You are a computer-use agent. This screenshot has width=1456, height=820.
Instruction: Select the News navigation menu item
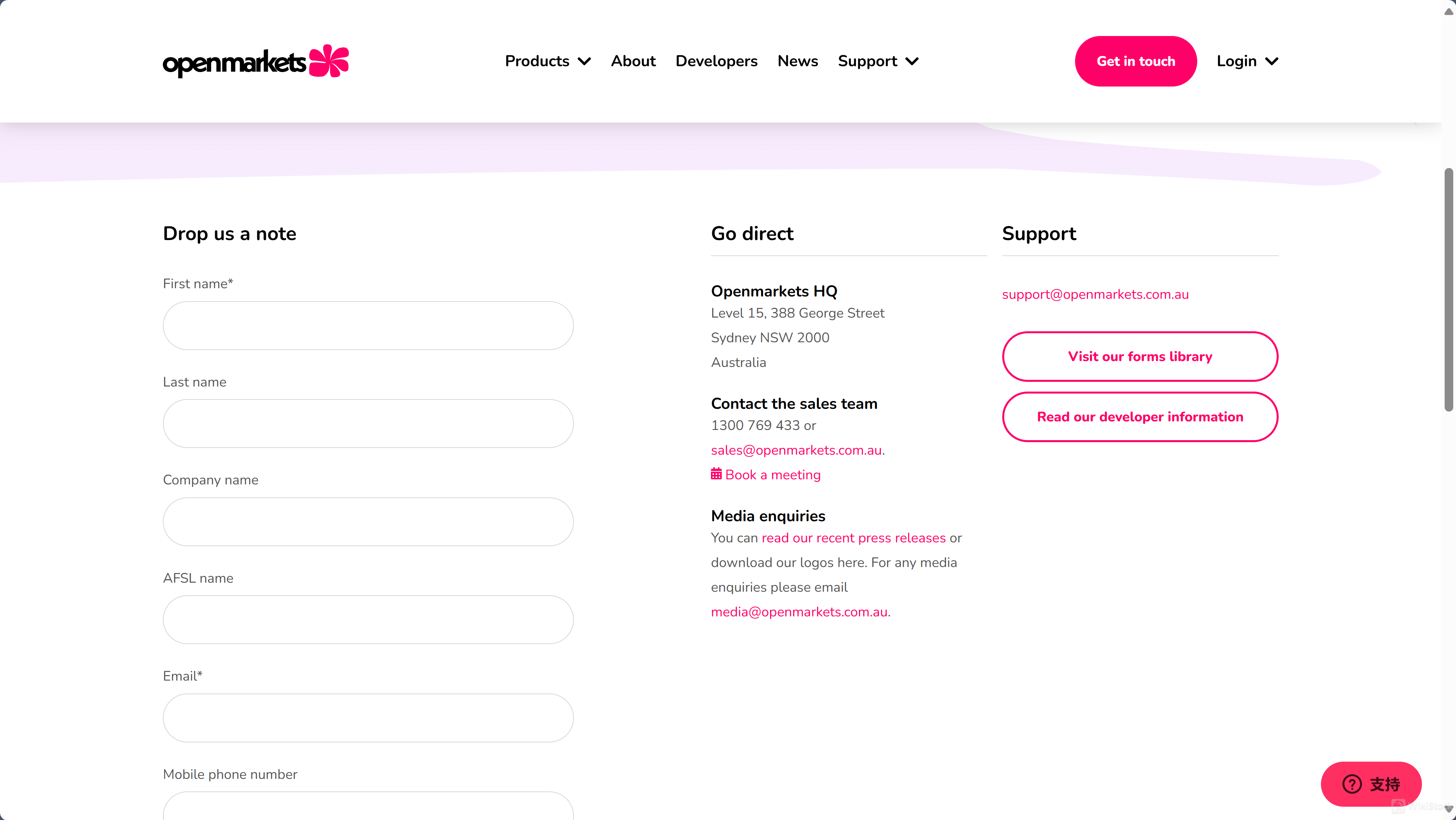[798, 61]
